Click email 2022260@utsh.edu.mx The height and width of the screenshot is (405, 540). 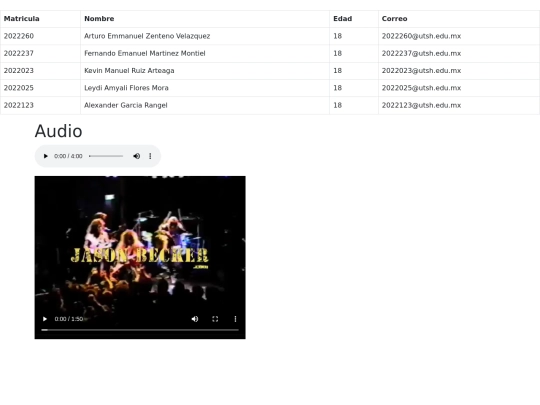click(421, 36)
